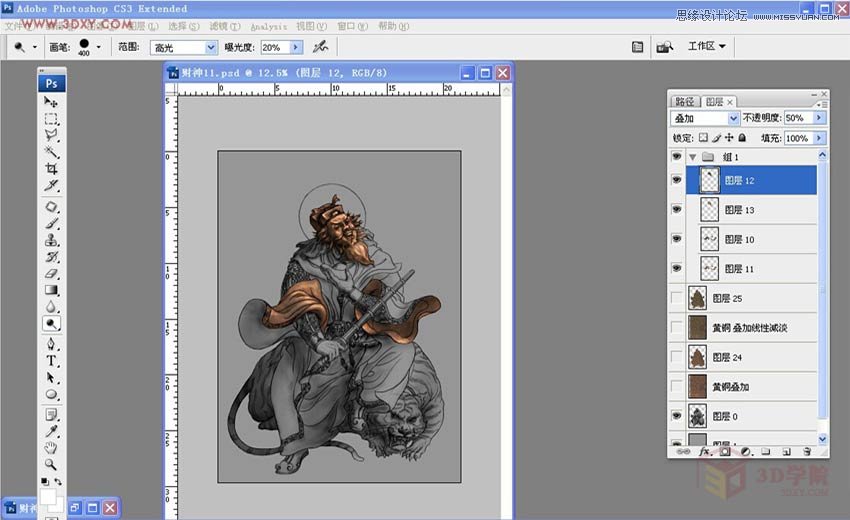
Task: Open fill 填充 slider arrow
Action: point(819,138)
